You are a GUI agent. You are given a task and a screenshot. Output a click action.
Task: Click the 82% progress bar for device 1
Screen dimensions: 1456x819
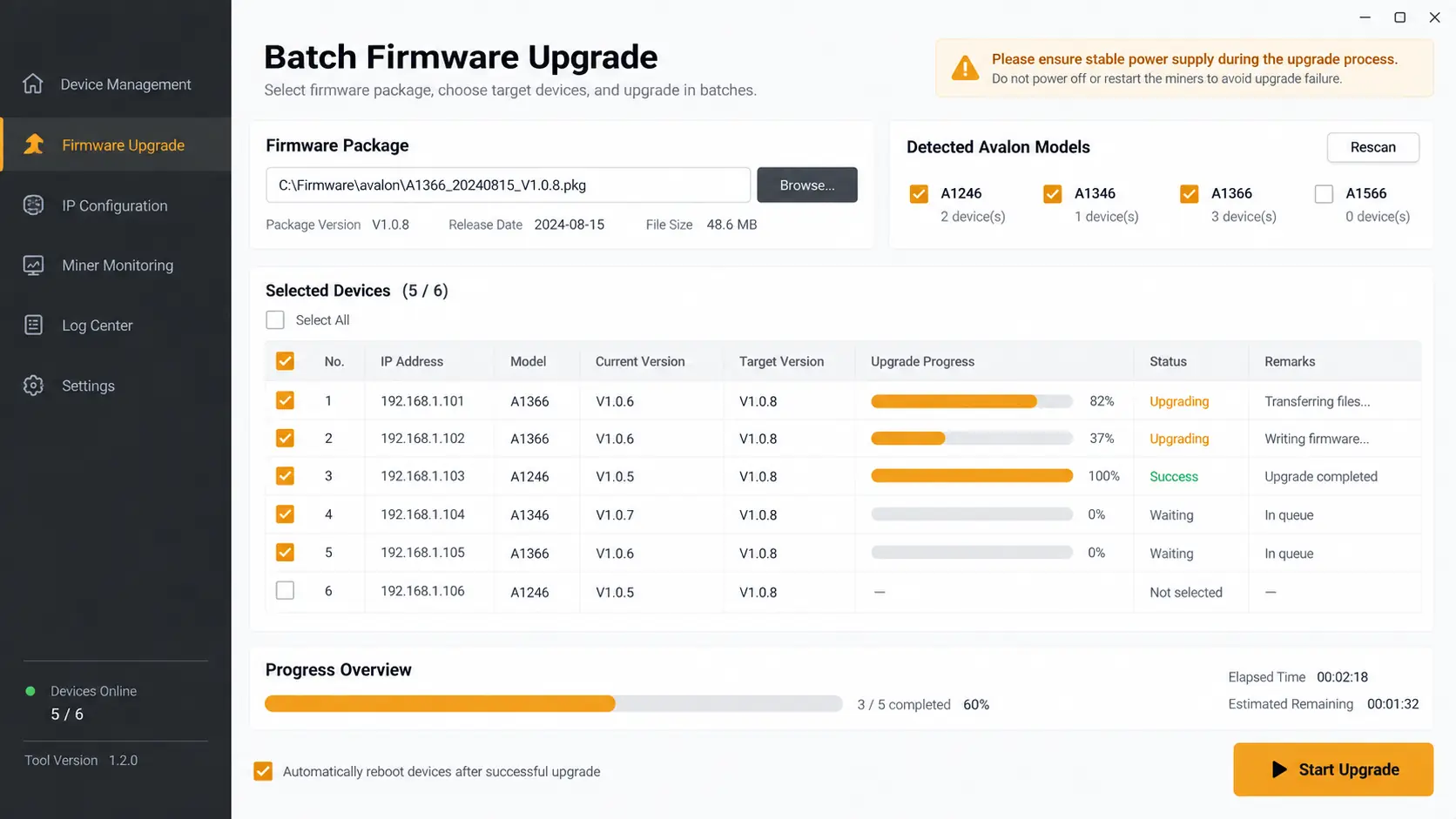[x=972, y=401]
